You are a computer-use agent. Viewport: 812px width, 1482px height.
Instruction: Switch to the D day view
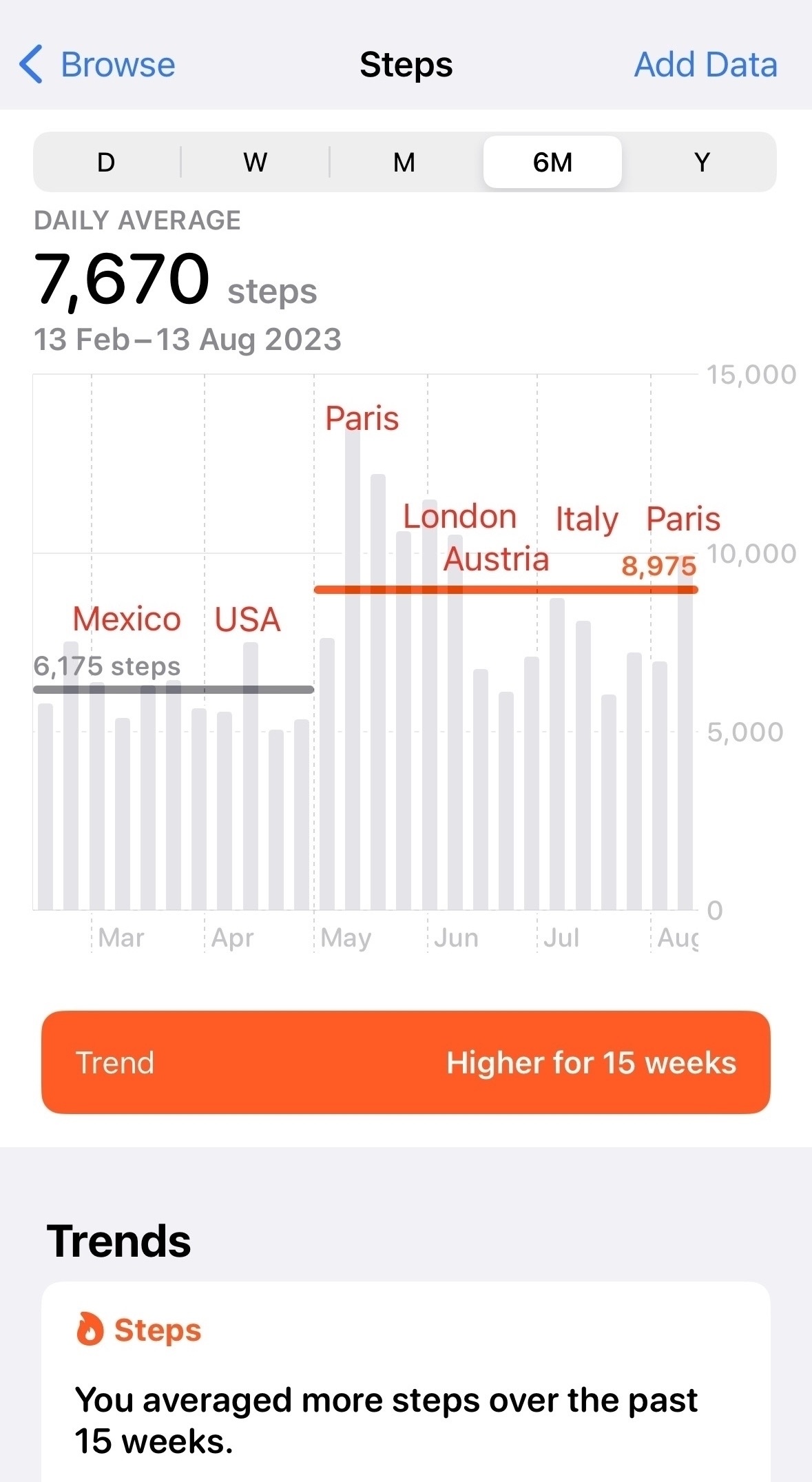[106, 163]
